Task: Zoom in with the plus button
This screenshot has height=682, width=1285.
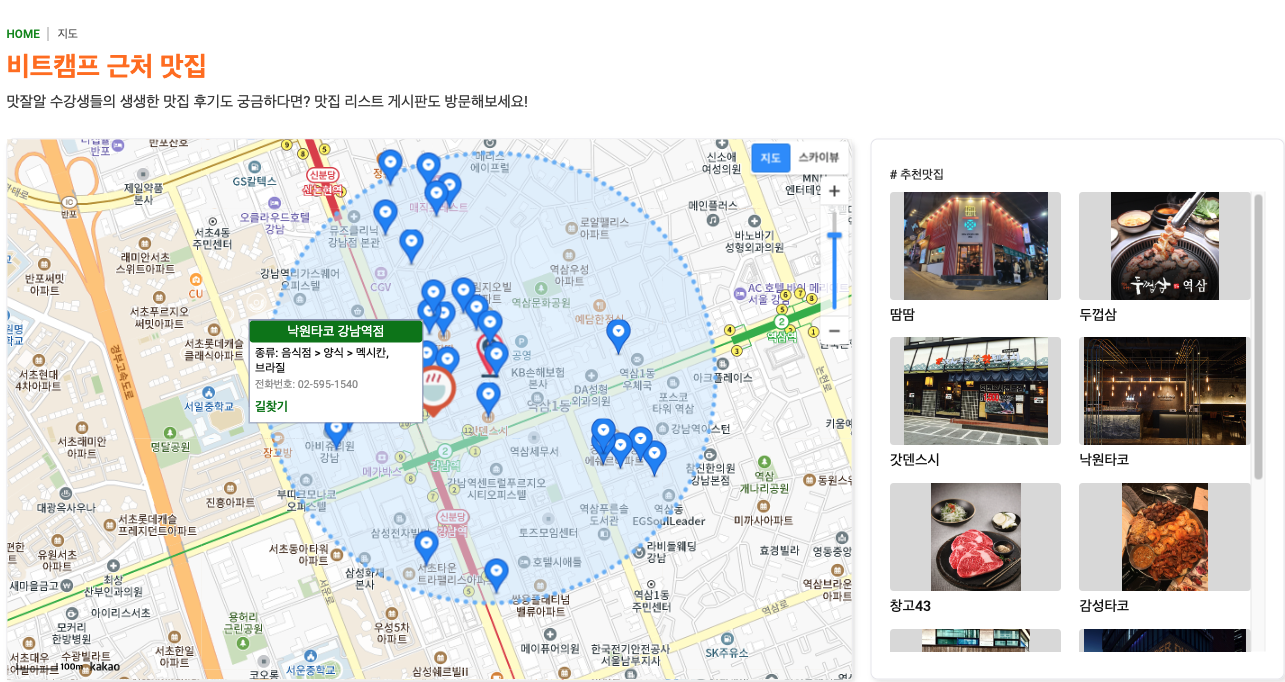Action: point(834,191)
